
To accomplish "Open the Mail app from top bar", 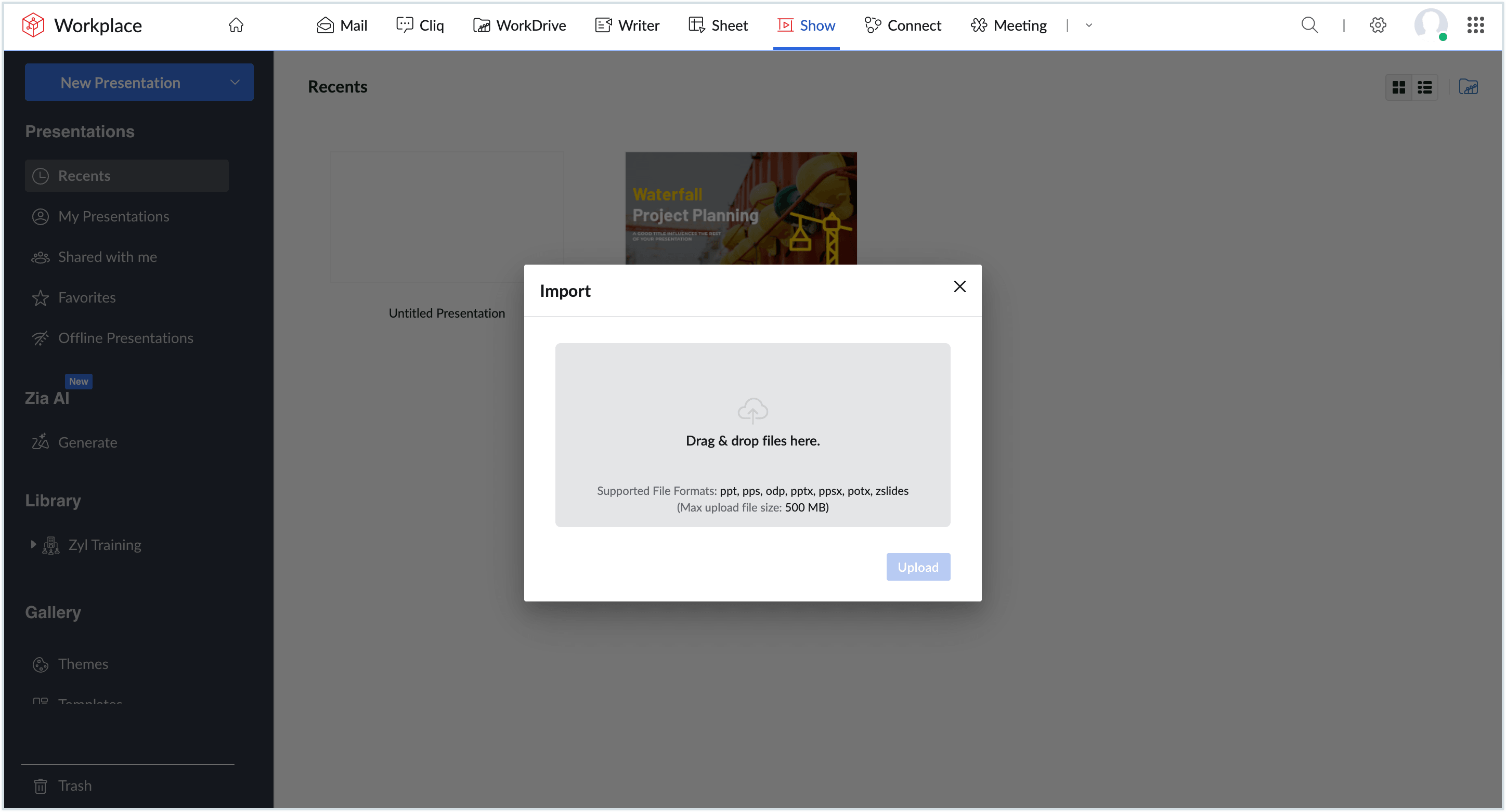I will (x=342, y=25).
